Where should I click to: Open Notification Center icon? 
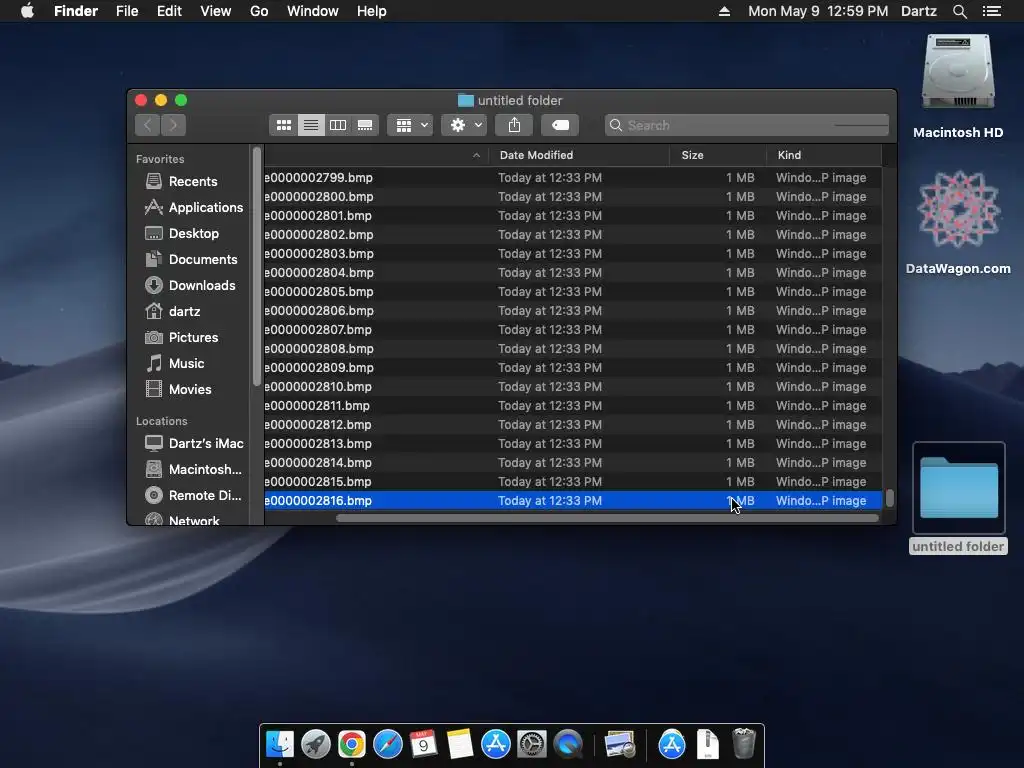pos(992,11)
